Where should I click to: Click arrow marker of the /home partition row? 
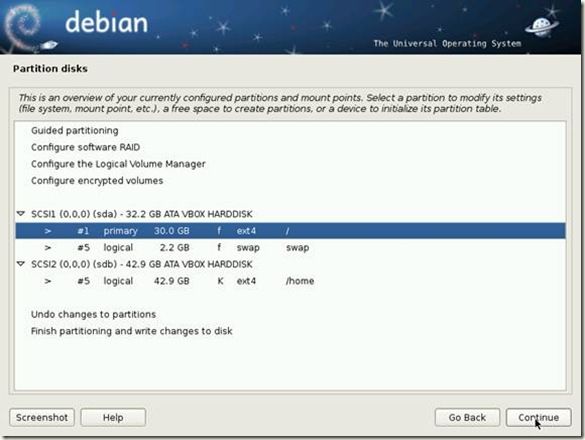[48, 281]
